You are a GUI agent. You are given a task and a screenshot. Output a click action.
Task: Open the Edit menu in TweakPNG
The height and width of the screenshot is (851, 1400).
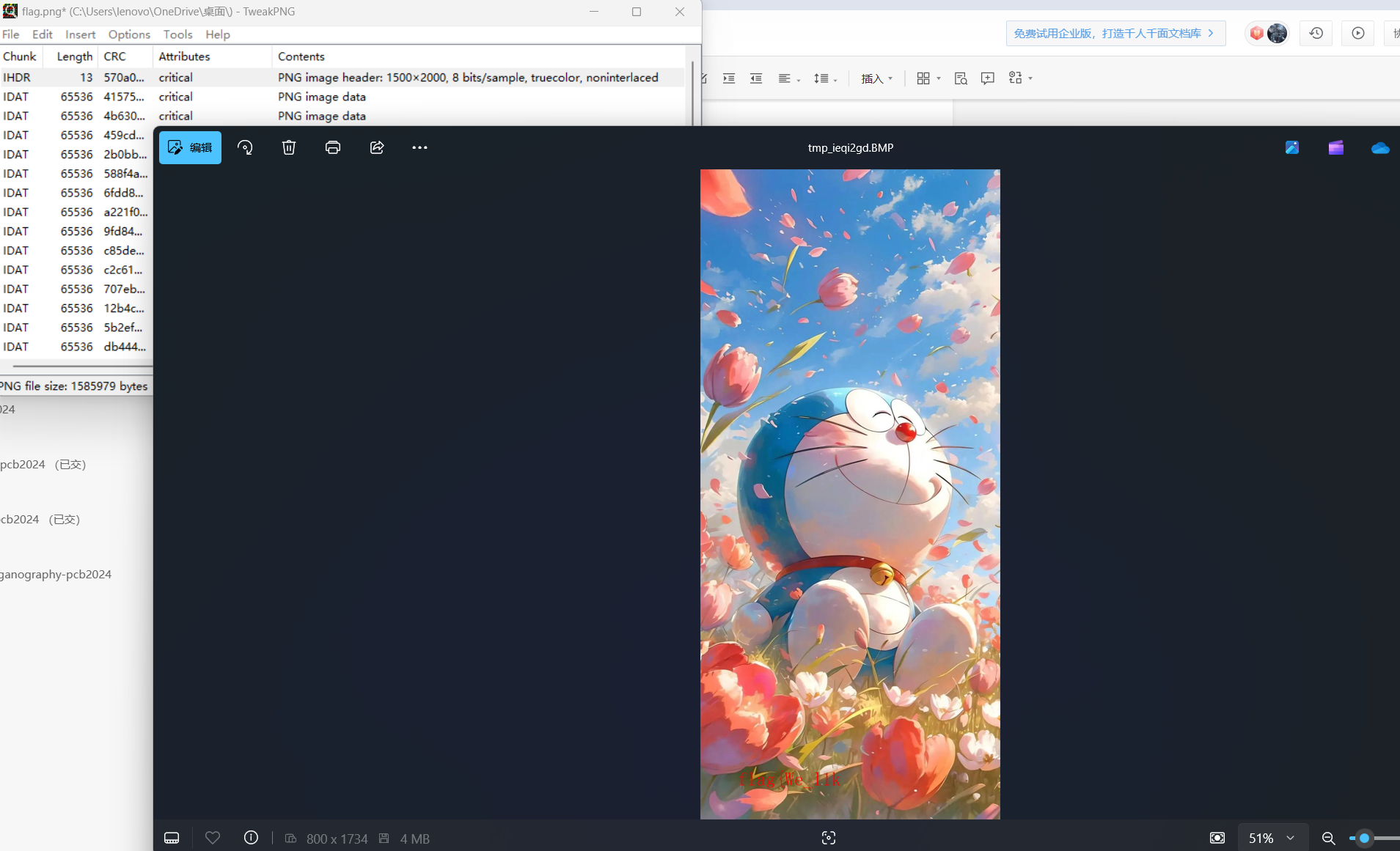(x=43, y=34)
